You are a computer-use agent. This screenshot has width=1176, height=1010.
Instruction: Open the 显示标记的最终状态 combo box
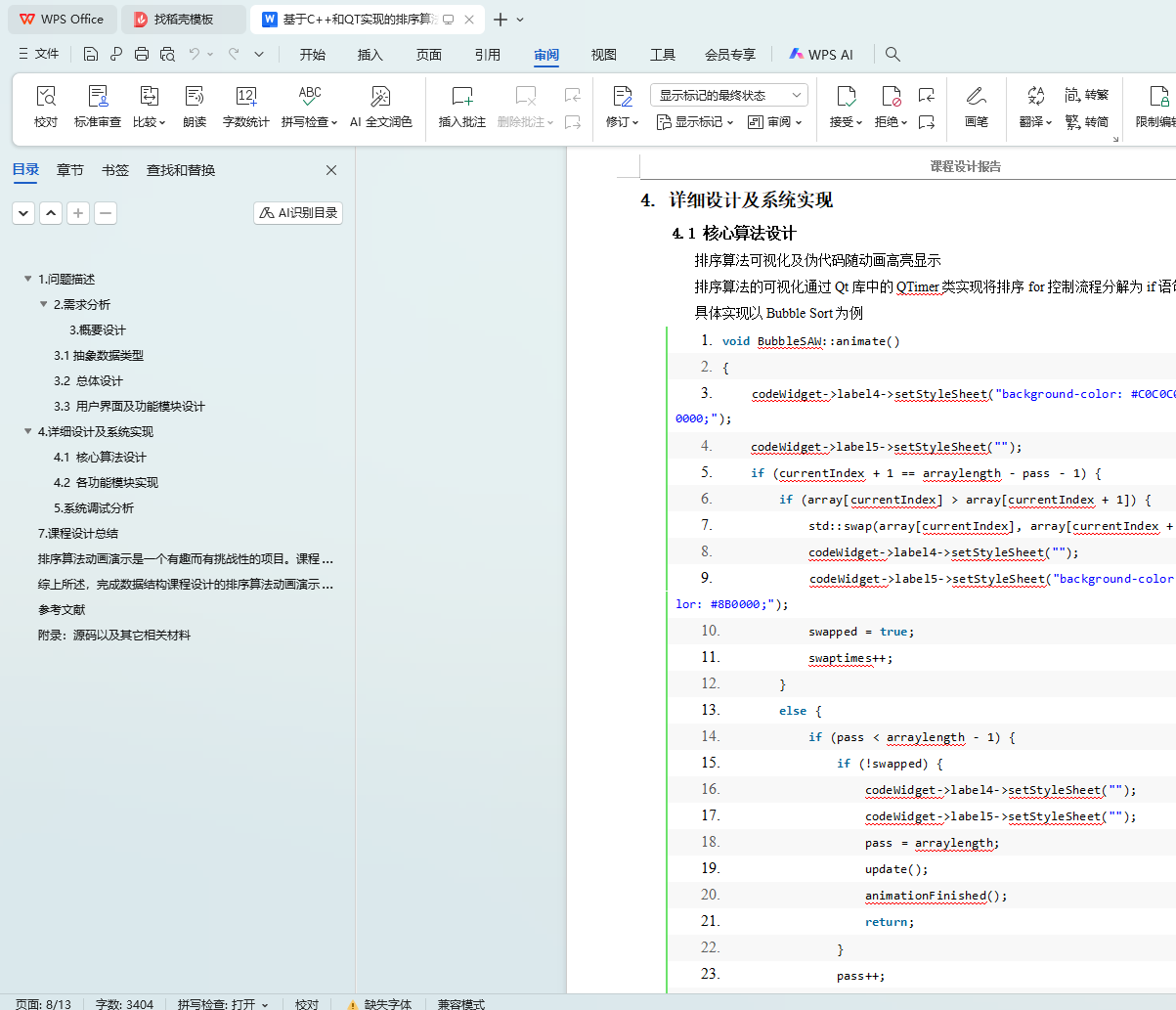pos(729,95)
